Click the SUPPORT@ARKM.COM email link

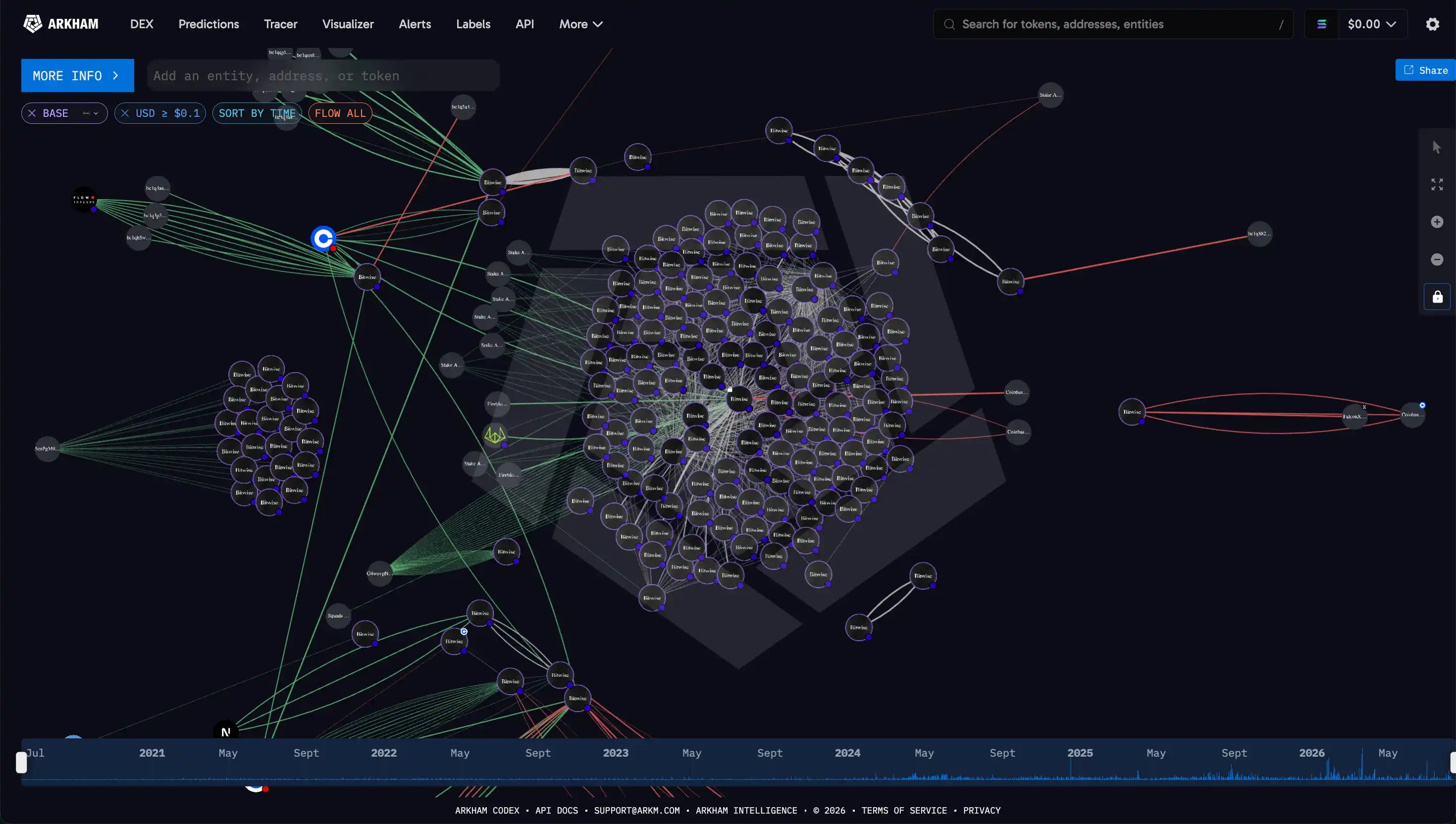pyautogui.click(x=637, y=811)
